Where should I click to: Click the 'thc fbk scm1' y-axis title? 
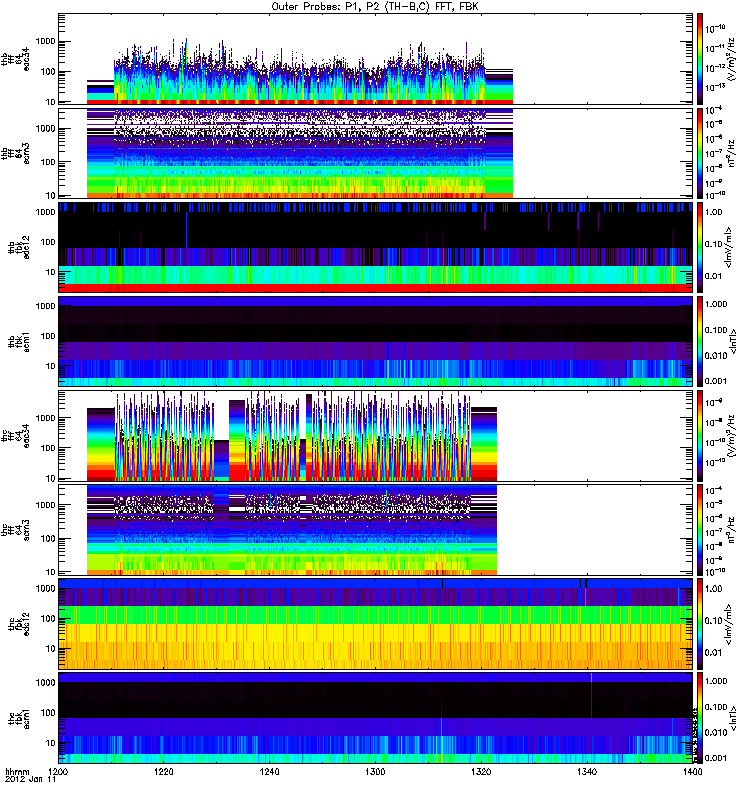18,718
